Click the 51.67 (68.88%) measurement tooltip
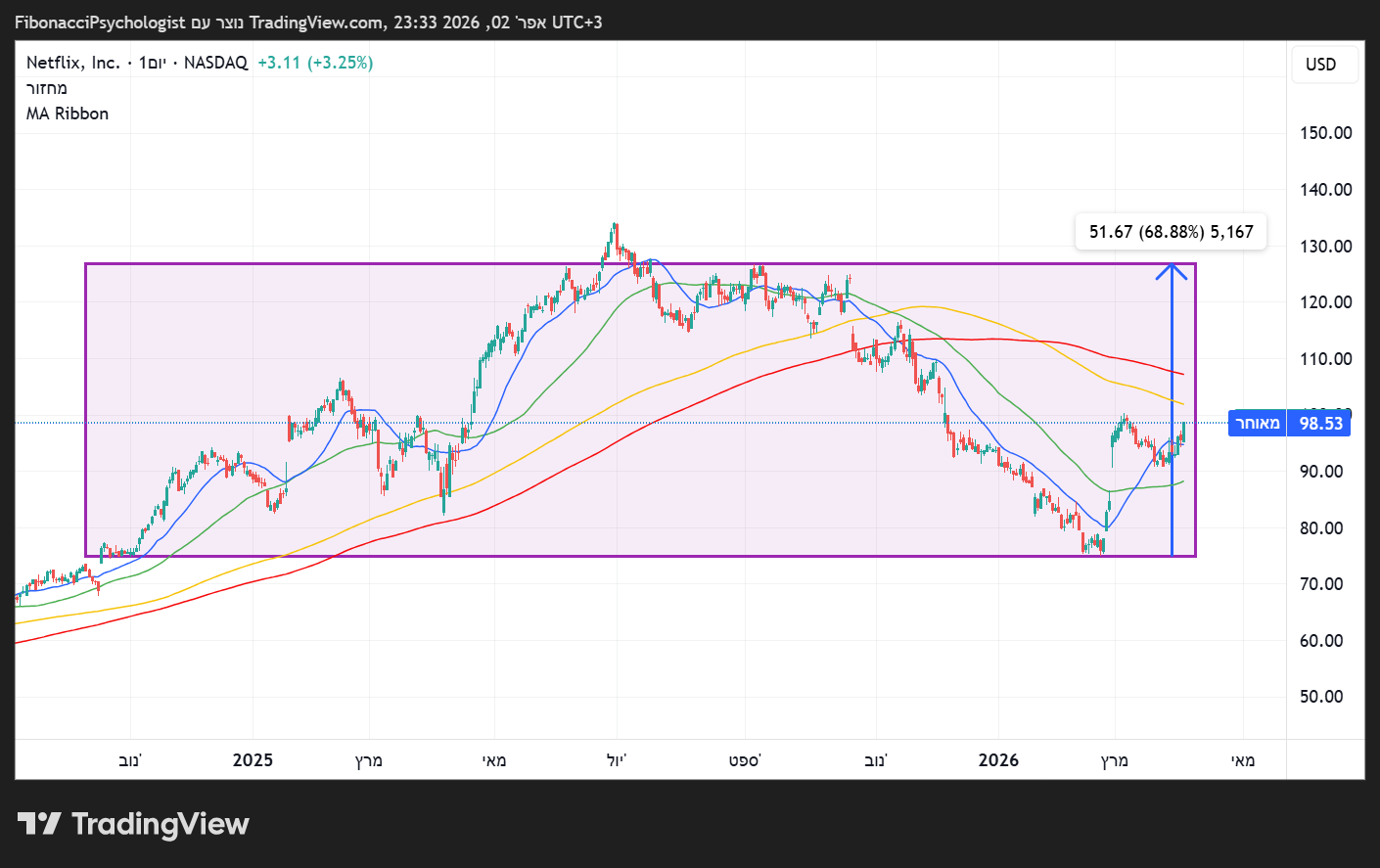Viewport: 1380px width, 868px height. coord(1171,232)
